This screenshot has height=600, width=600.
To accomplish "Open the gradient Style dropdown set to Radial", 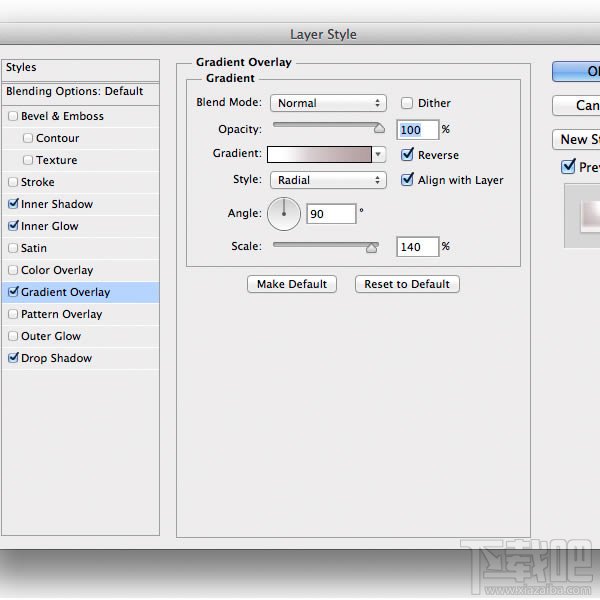I will pos(328,180).
